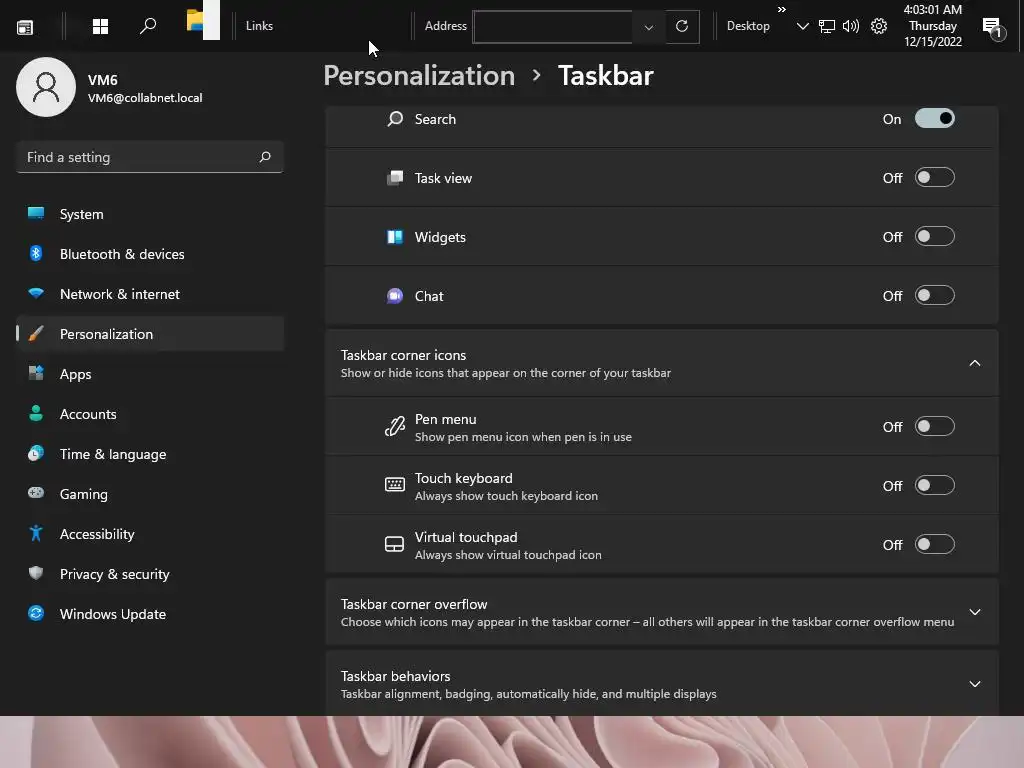The image size is (1024, 768).
Task: Click the Links toolbar label
Action: (259, 26)
